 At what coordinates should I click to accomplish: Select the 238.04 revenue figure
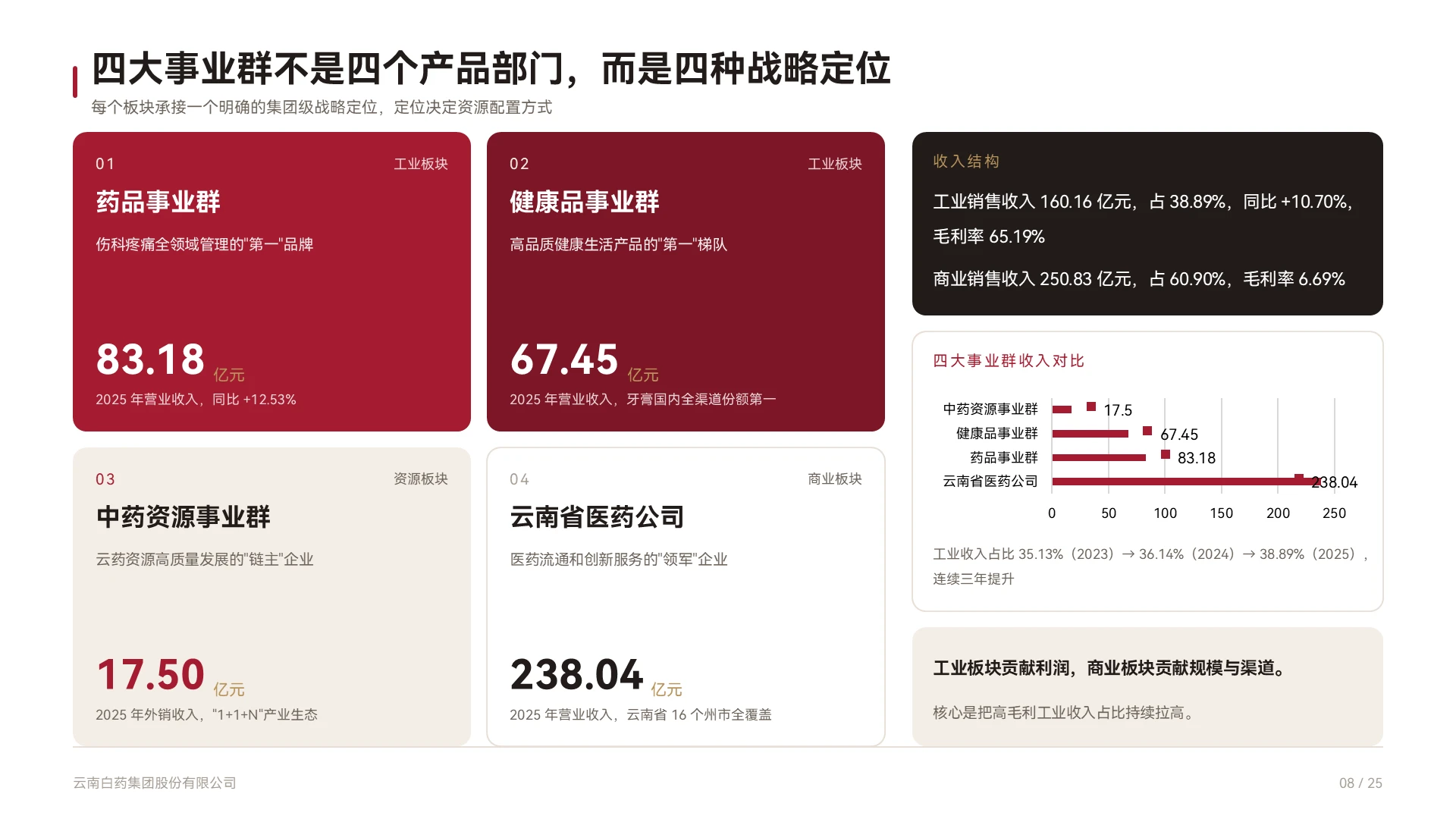(576, 674)
